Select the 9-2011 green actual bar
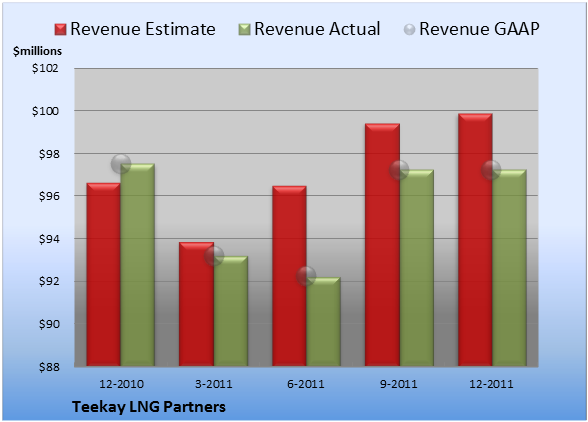This screenshot has width=588, height=422. tap(417, 268)
